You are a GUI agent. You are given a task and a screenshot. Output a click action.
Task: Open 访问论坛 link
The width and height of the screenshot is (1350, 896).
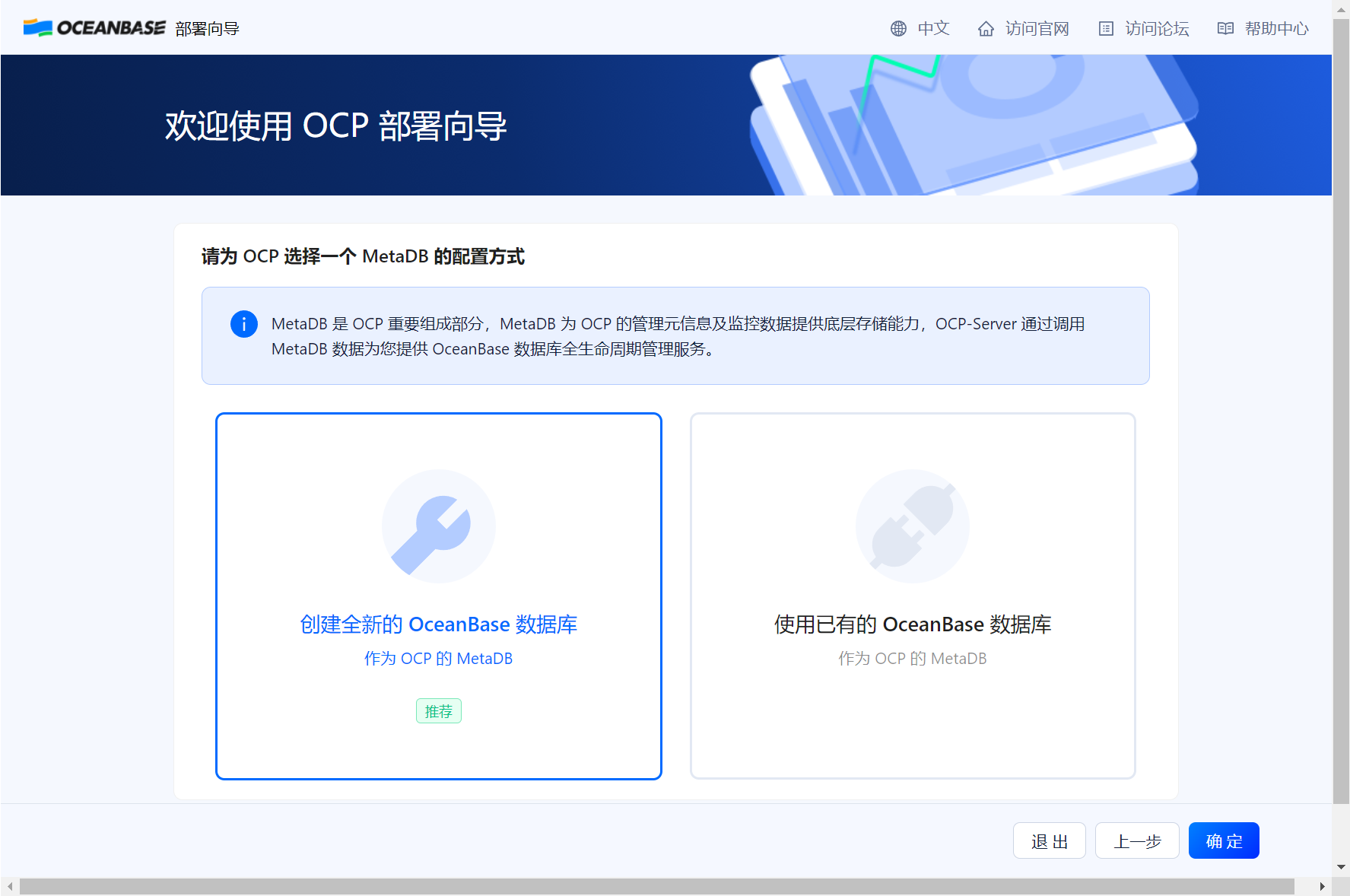[x=1157, y=29]
